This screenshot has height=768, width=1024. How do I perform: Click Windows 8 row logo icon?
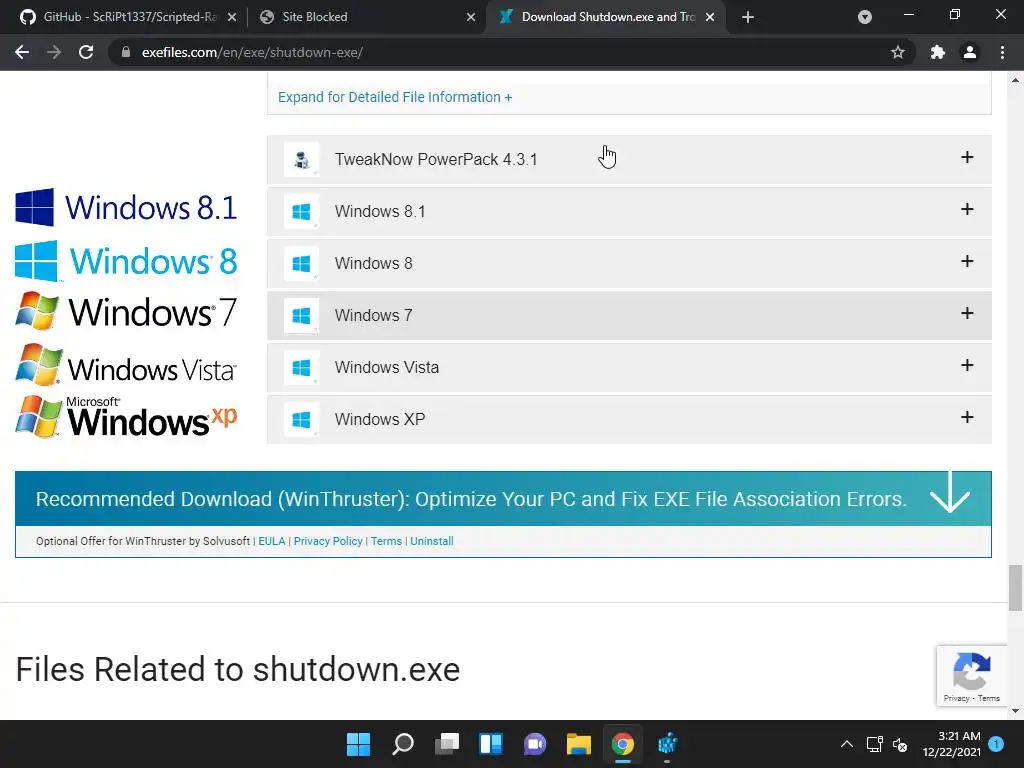click(x=301, y=263)
